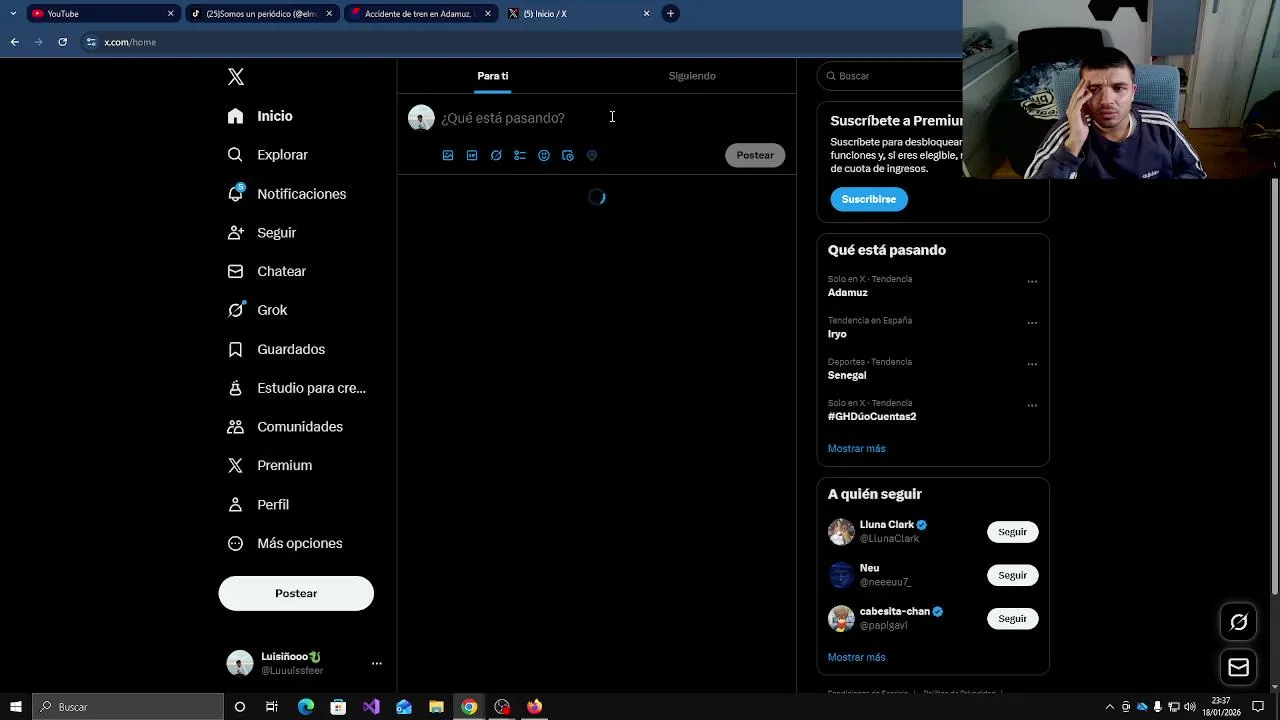Open more options for Adamuz trend

(1032, 281)
